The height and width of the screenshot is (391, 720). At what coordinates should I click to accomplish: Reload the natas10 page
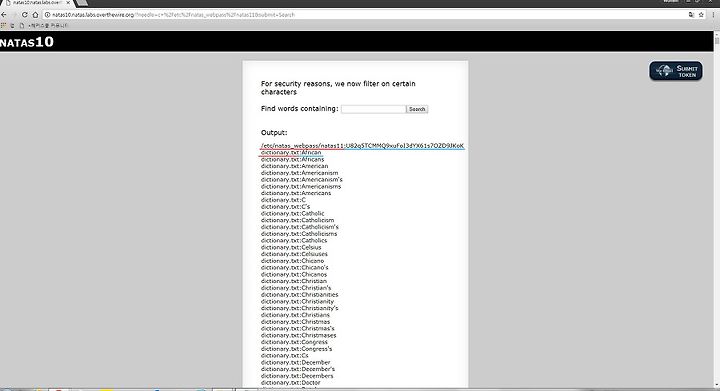tap(24, 15)
